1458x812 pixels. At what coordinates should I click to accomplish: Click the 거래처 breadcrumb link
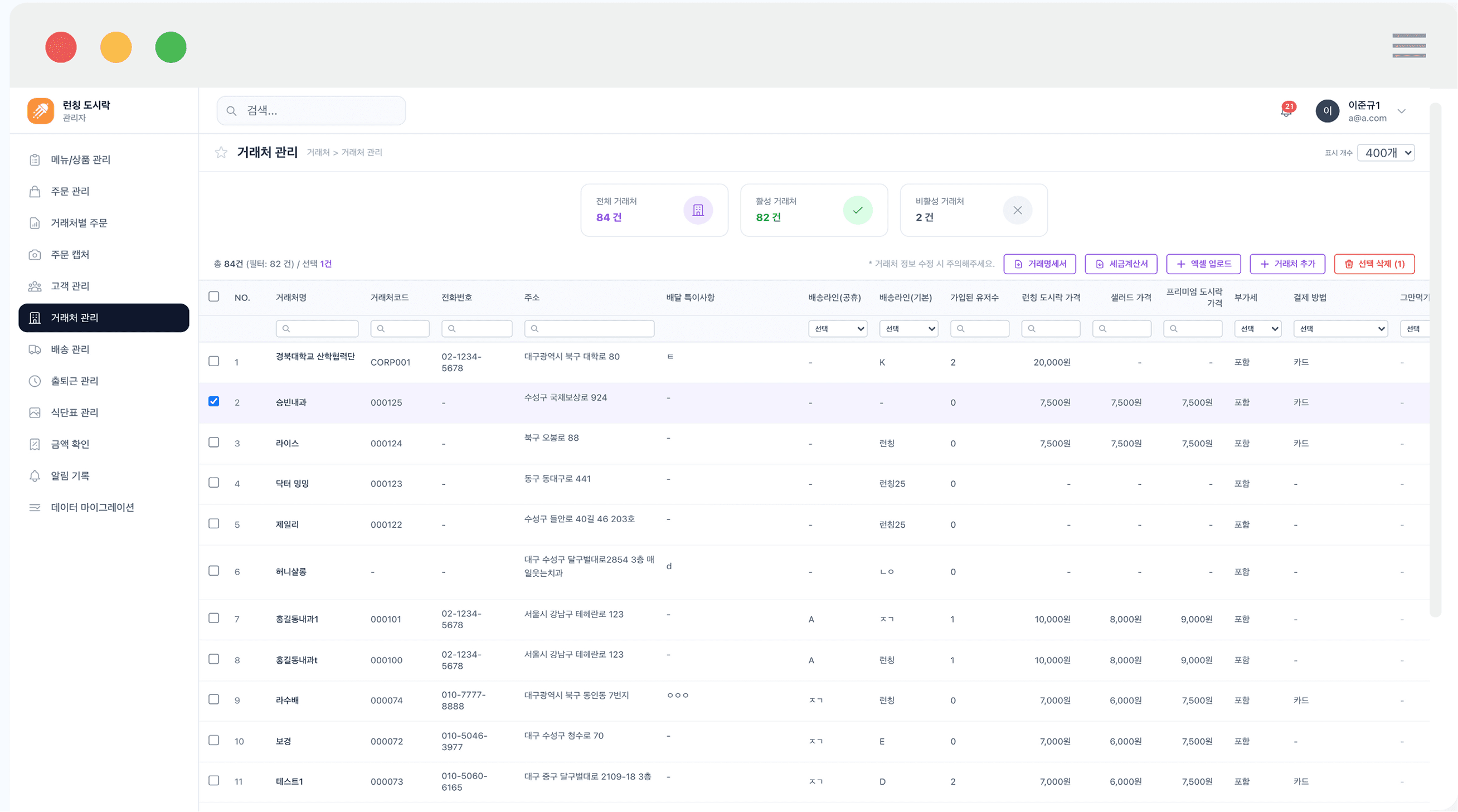(x=318, y=152)
